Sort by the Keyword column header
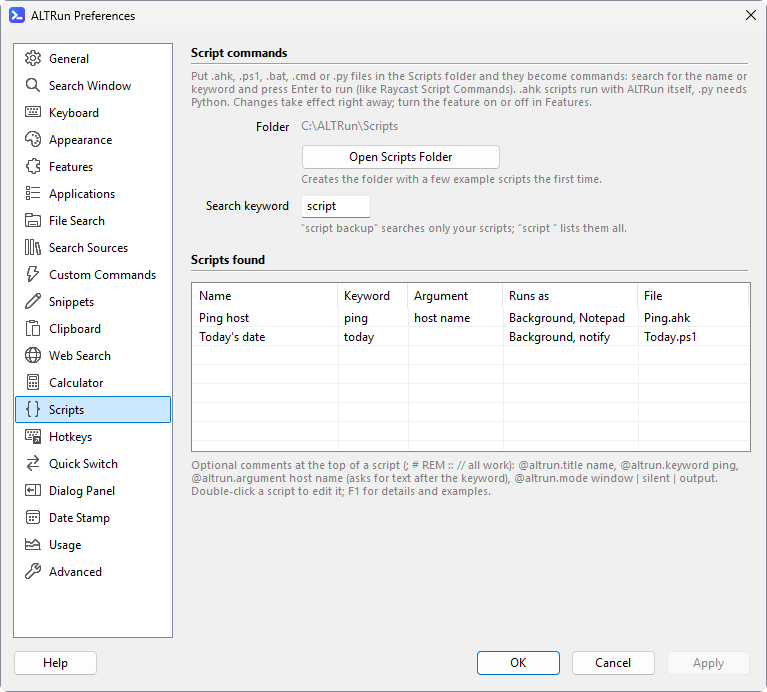Image resolution: width=767 pixels, height=692 pixels. pyautogui.click(x=372, y=295)
